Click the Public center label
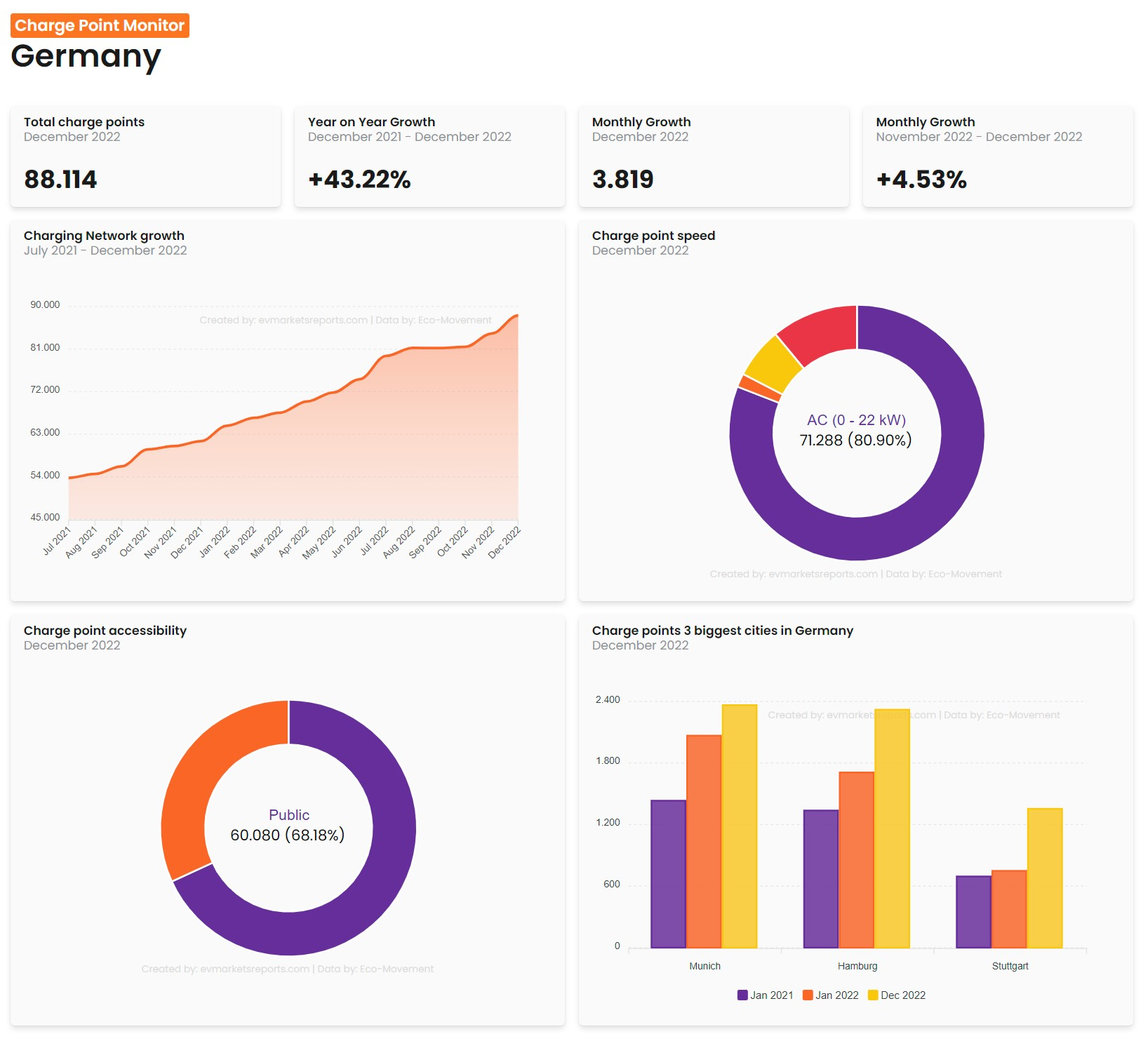 point(289,815)
